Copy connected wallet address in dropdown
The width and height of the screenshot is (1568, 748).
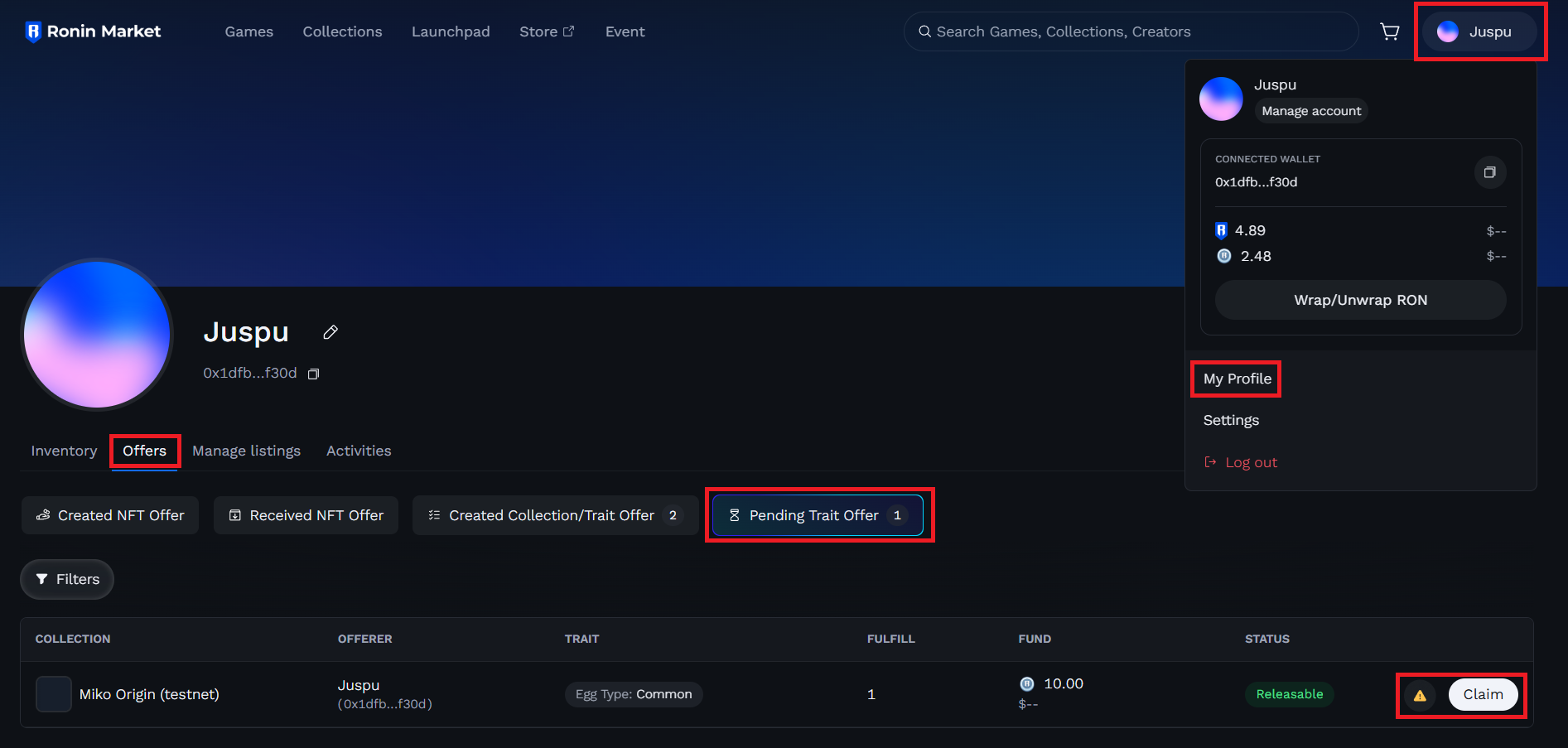pyautogui.click(x=1489, y=172)
